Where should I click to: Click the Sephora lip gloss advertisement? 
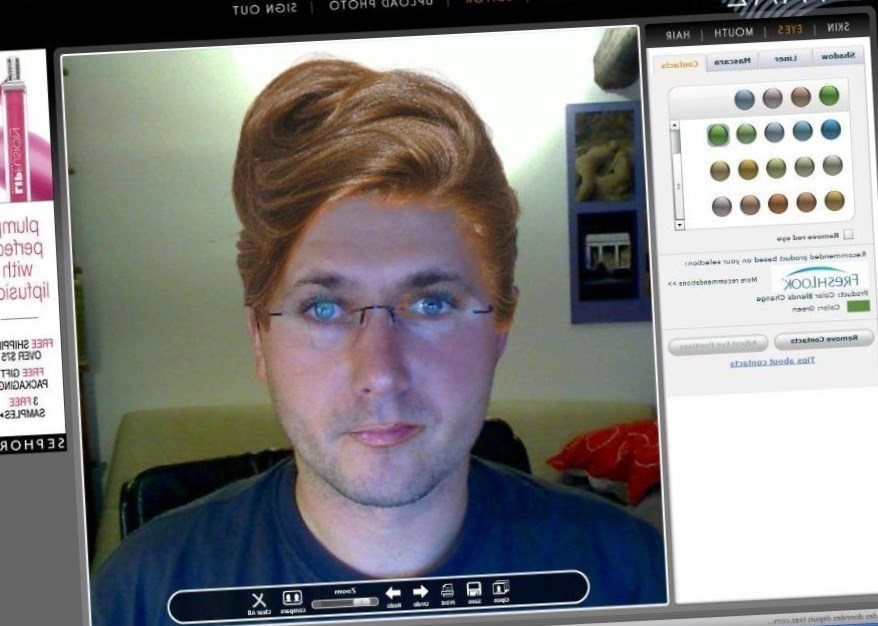(29, 249)
